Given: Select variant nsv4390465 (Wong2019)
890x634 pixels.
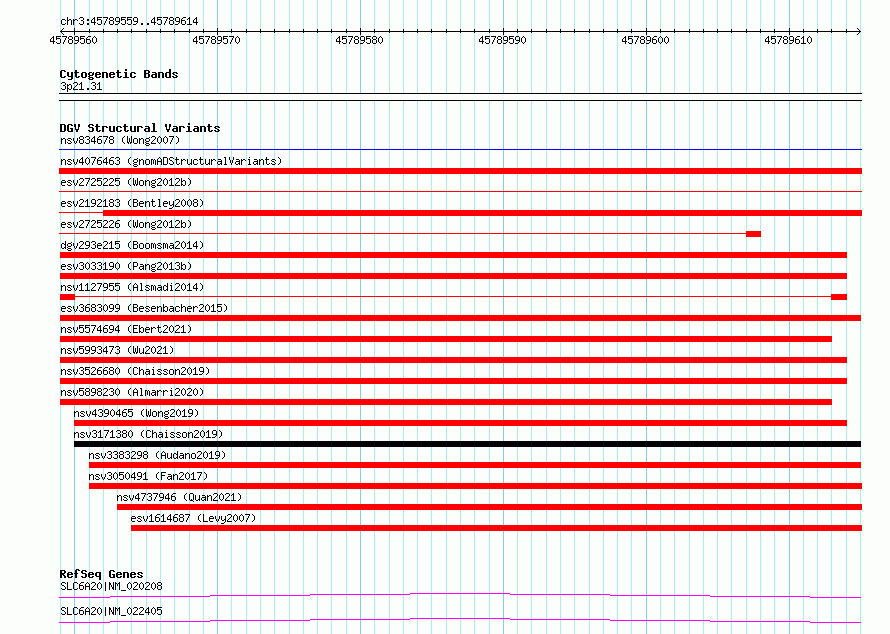Looking at the screenshot, I should coord(136,413).
